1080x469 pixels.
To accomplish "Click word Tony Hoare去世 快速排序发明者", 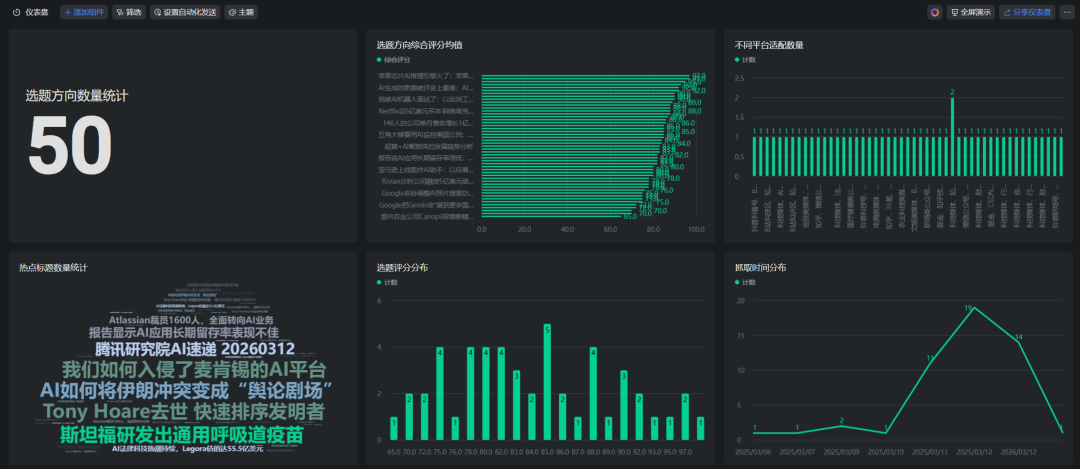I will click(x=183, y=412).
